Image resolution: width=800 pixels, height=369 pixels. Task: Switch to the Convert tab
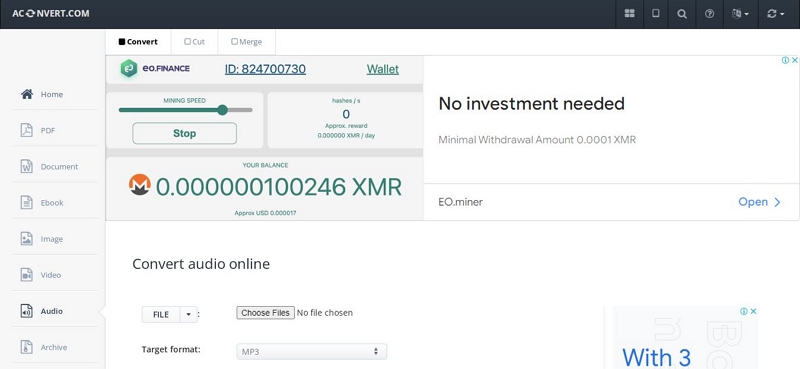click(x=138, y=42)
